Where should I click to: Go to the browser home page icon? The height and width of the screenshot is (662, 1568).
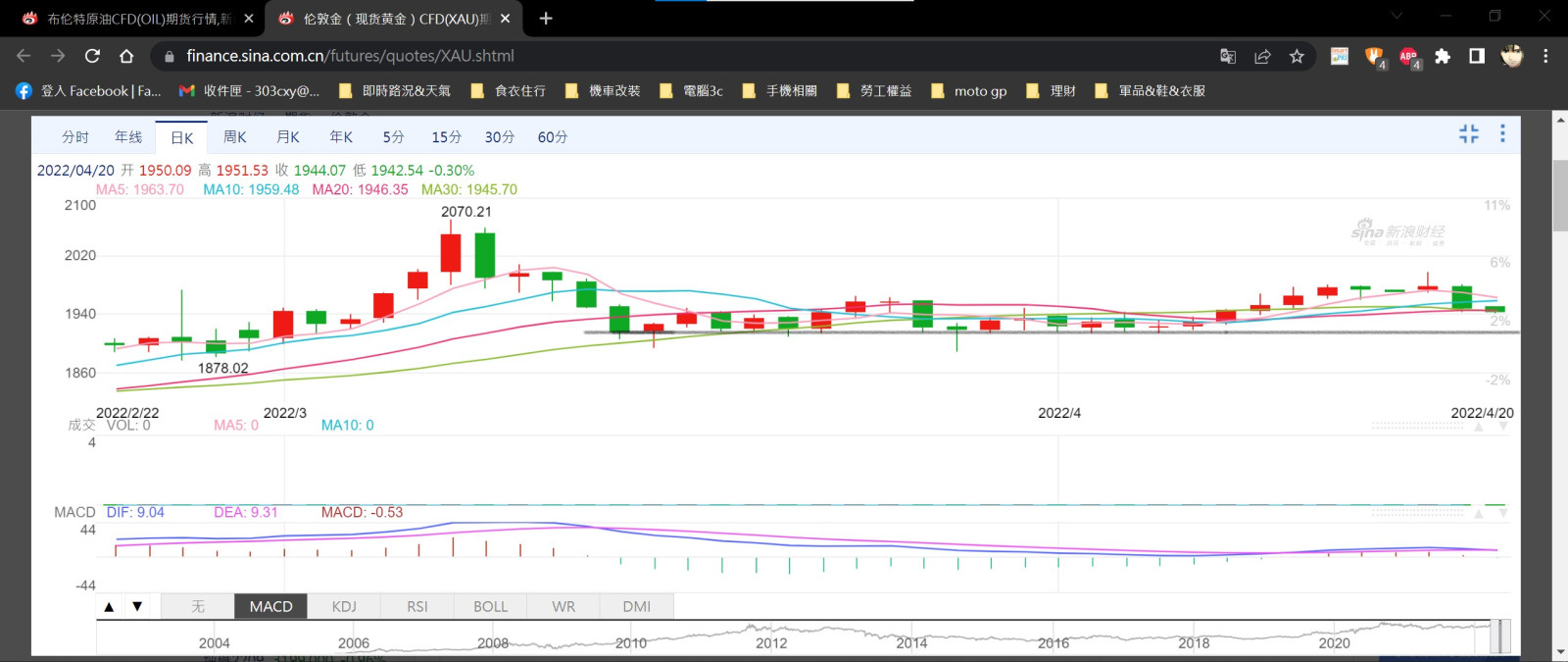[x=126, y=57]
